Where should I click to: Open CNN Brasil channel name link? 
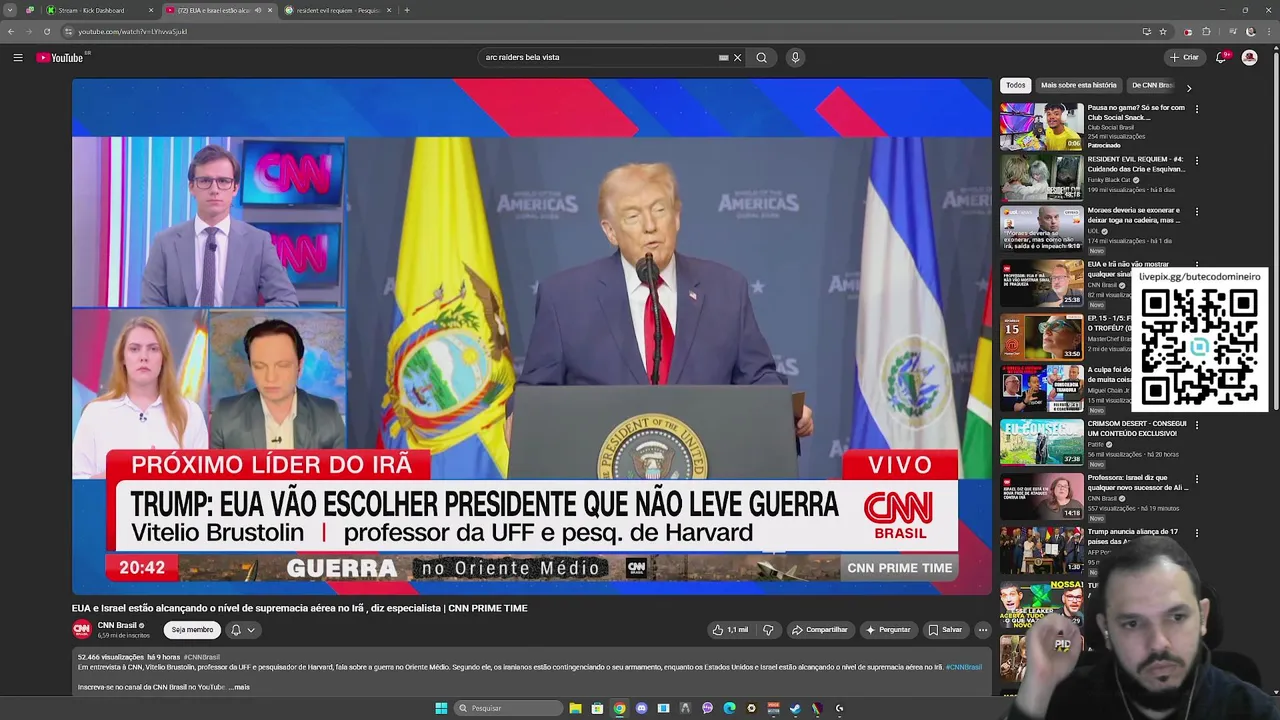click(x=117, y=625)
